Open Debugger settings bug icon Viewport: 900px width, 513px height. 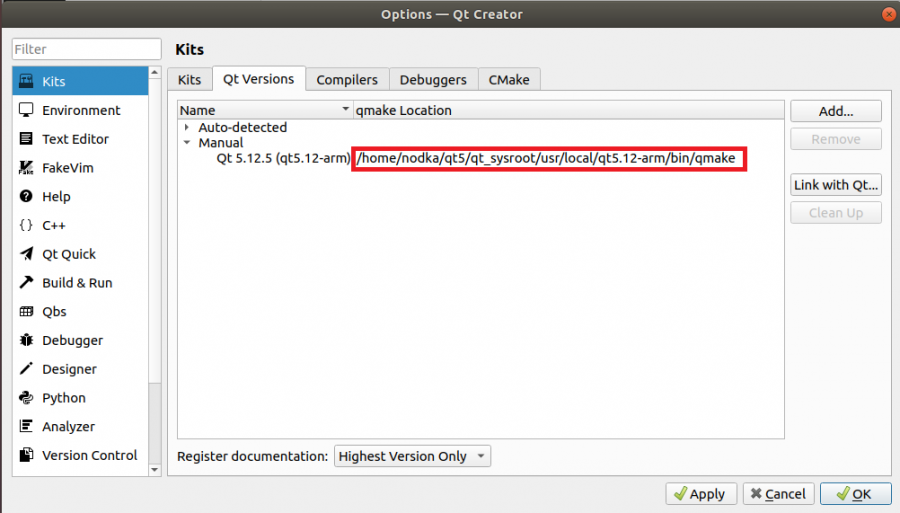coord(26,340)
